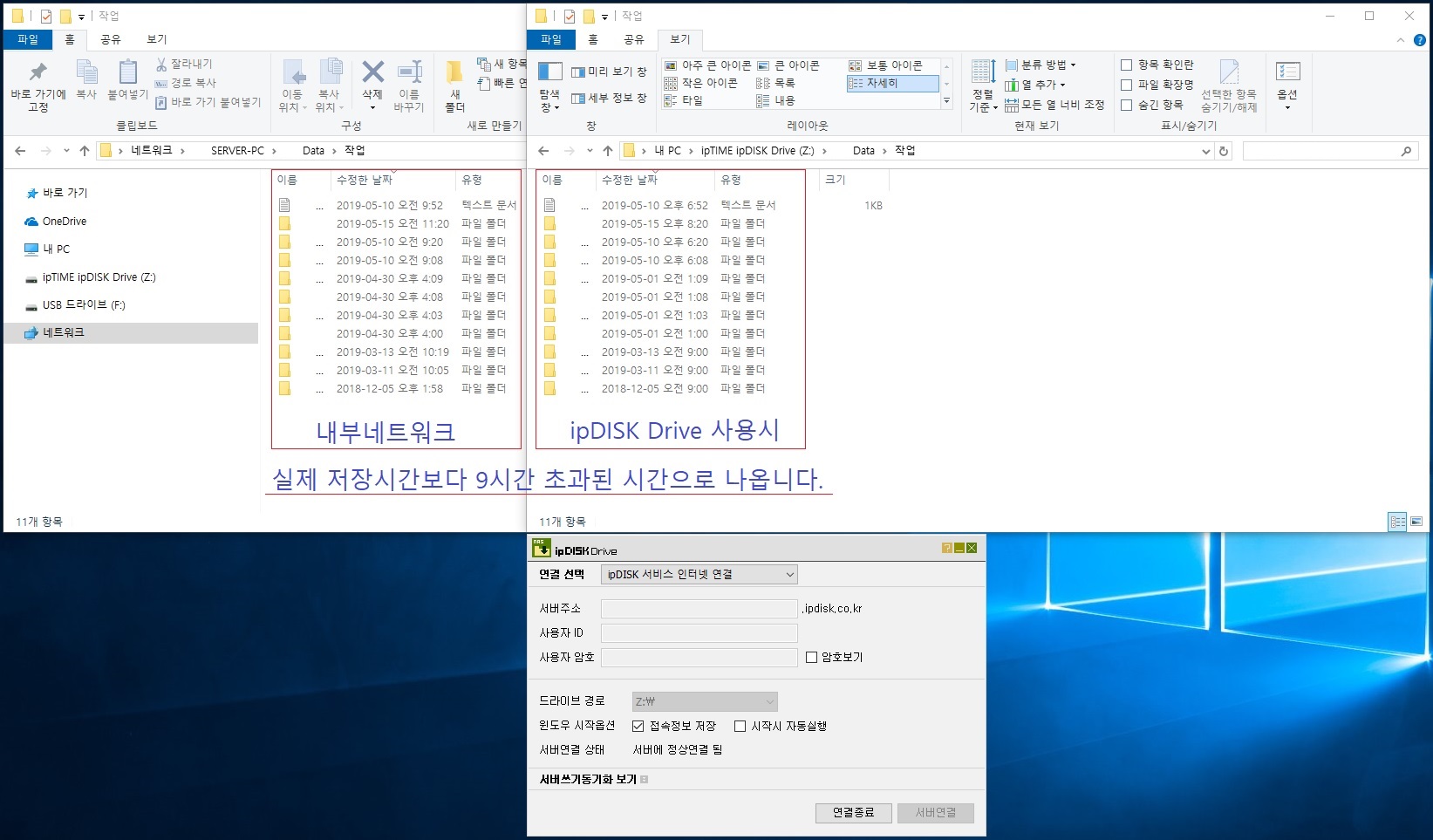Toggle File name extensions checkbox
This screenshot has width=1433, height=840.
(1127, 85)
